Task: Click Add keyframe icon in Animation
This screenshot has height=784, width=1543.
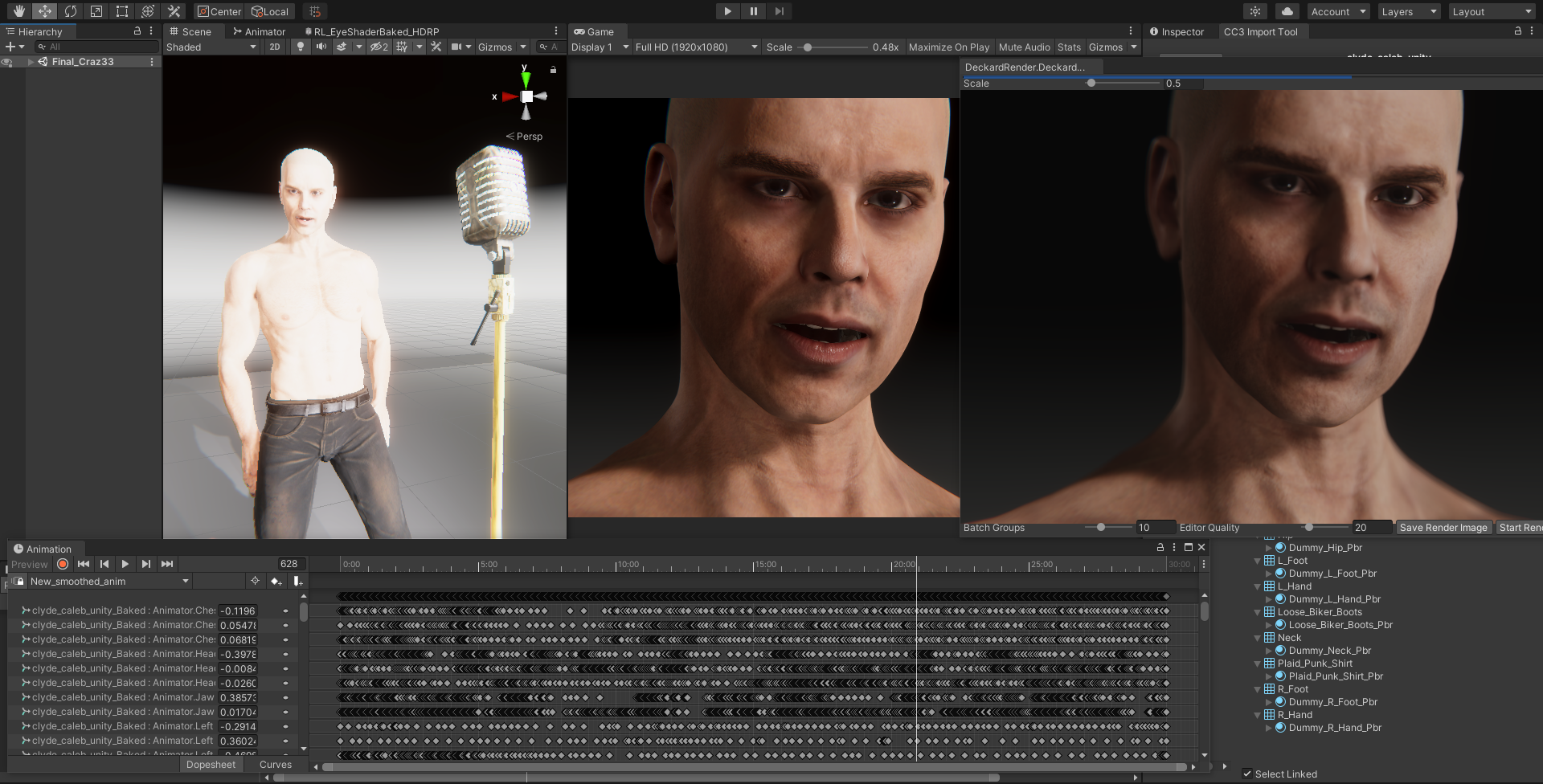Action: tap(276, 581)
